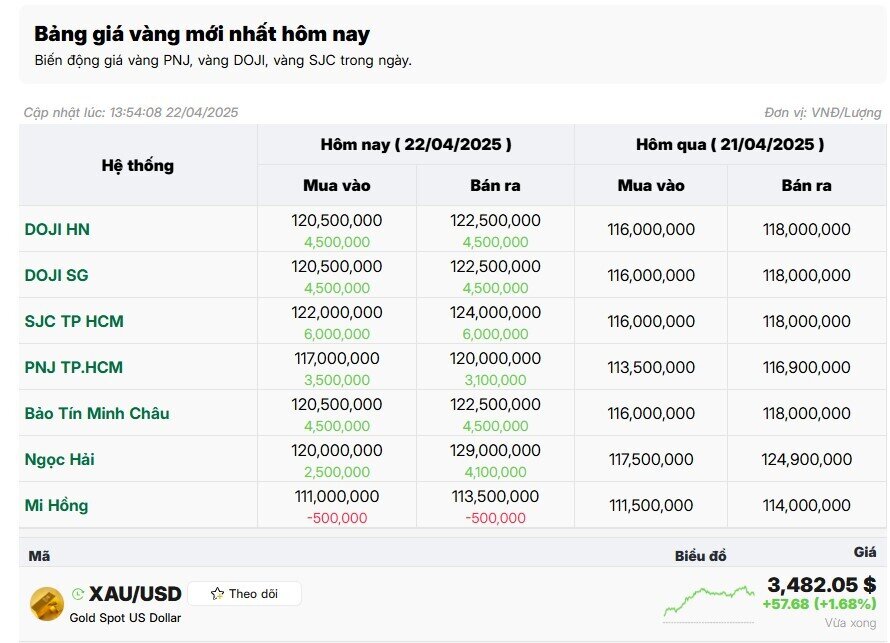890x643 pixels.
Task: Click the star icon in Theo dõi button
Action: click(217, 594)
